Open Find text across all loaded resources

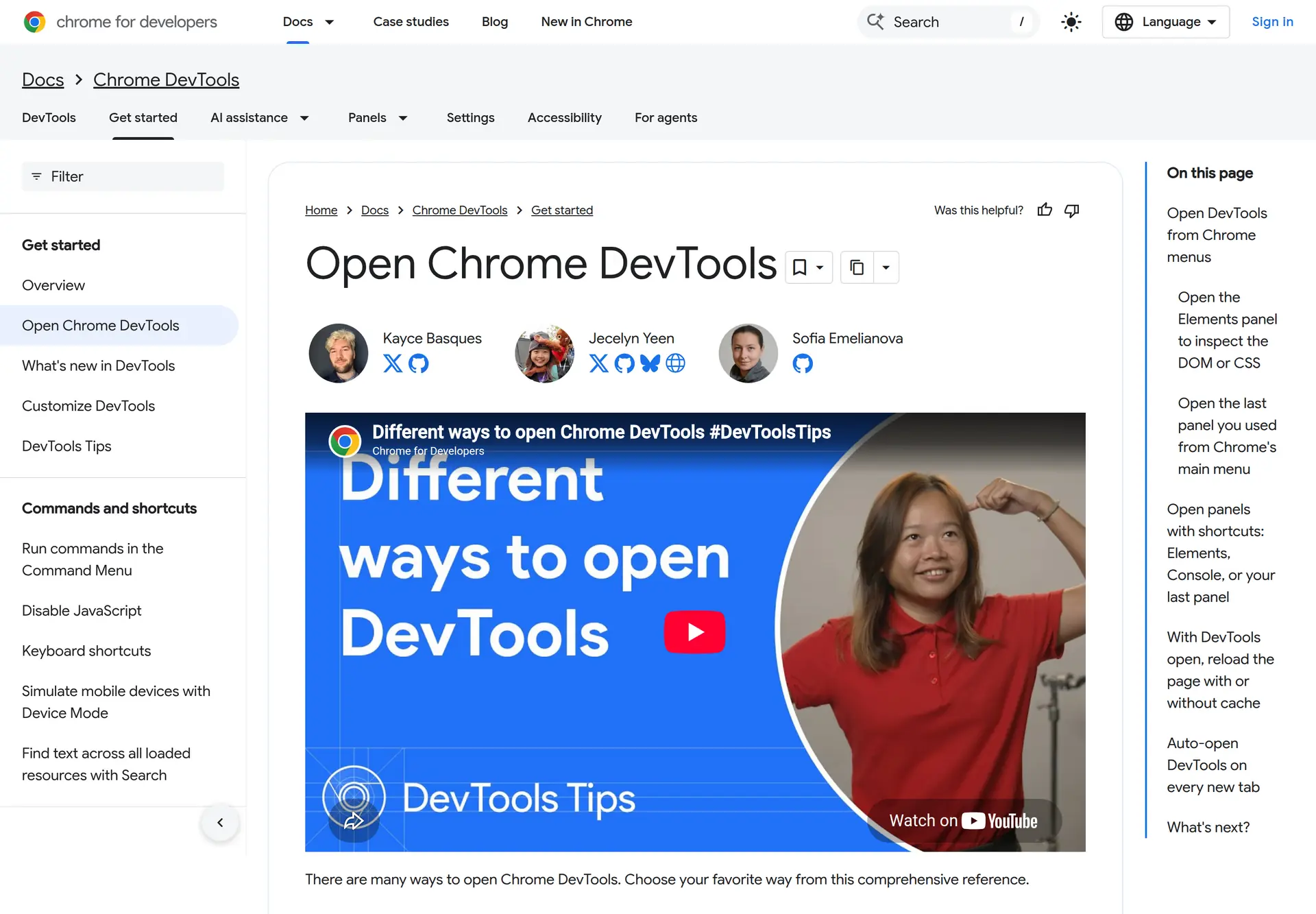(106, 764)
